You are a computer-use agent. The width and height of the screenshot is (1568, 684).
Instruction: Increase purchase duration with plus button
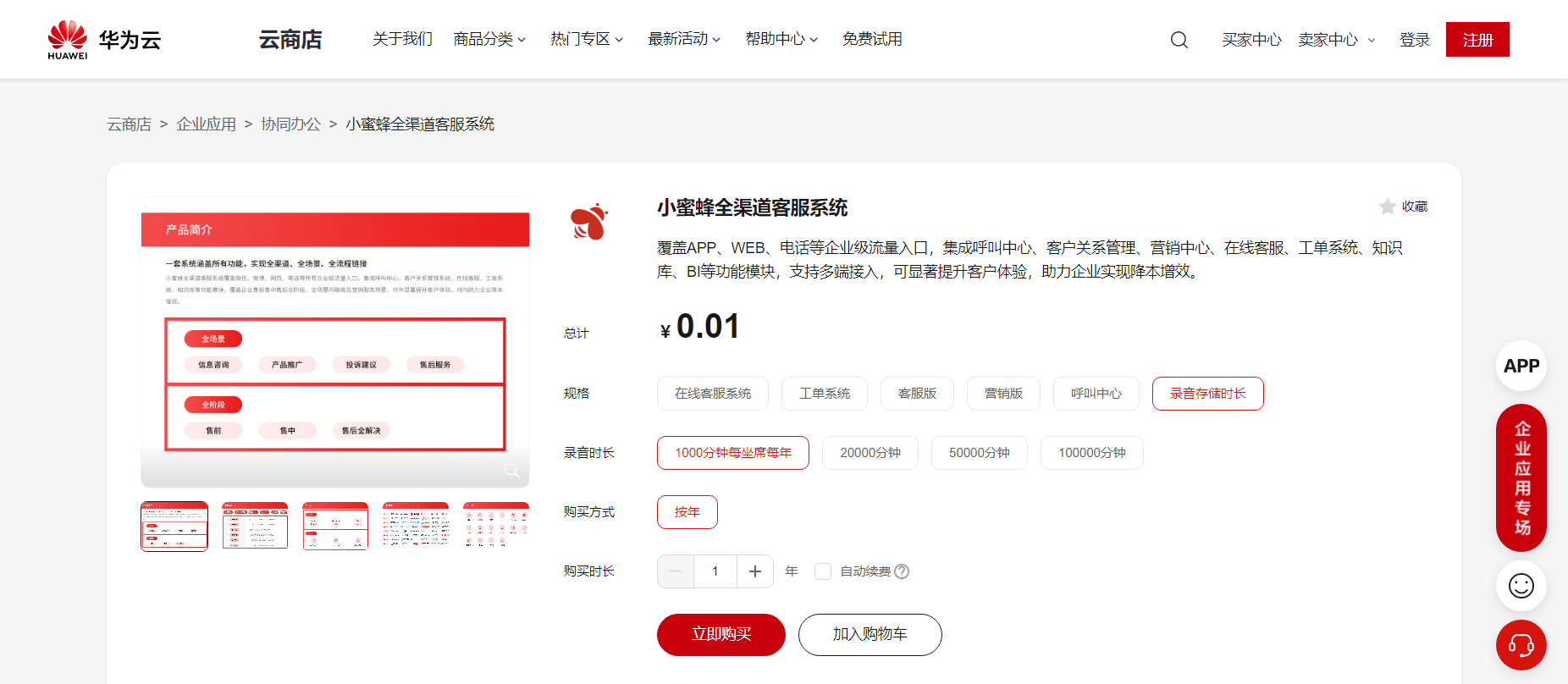click(755, 571)
